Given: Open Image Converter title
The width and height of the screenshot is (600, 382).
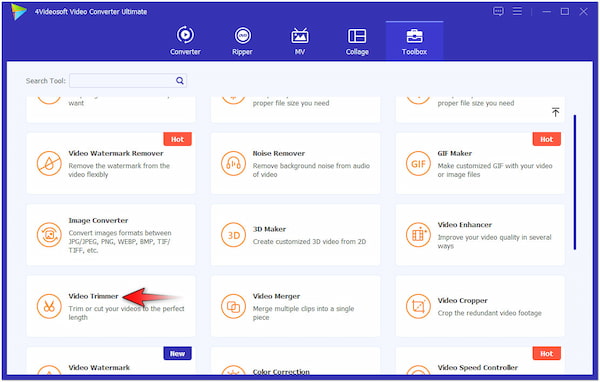Looking at the screenshot, I should [x=98, y=220].
